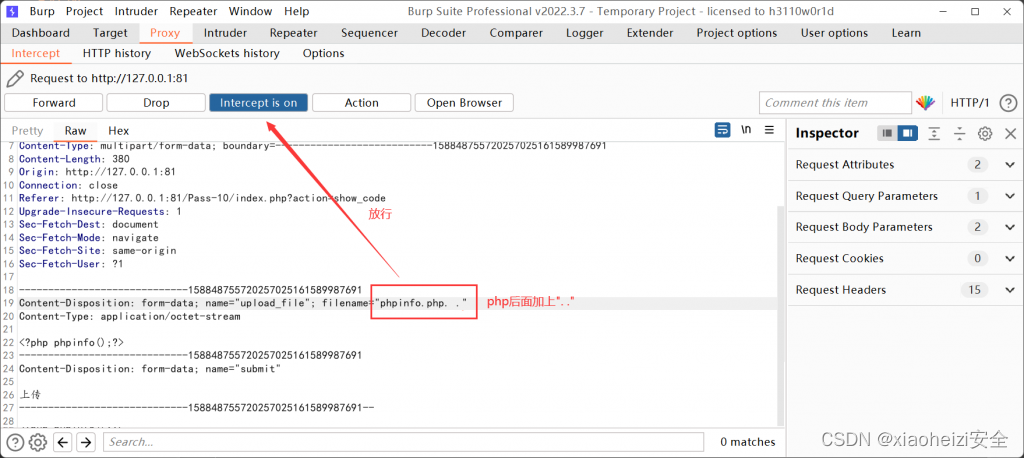This screenshot has width=1024, height=458.
Task: Open the Action button menu
Action: [x=361, y=103]
